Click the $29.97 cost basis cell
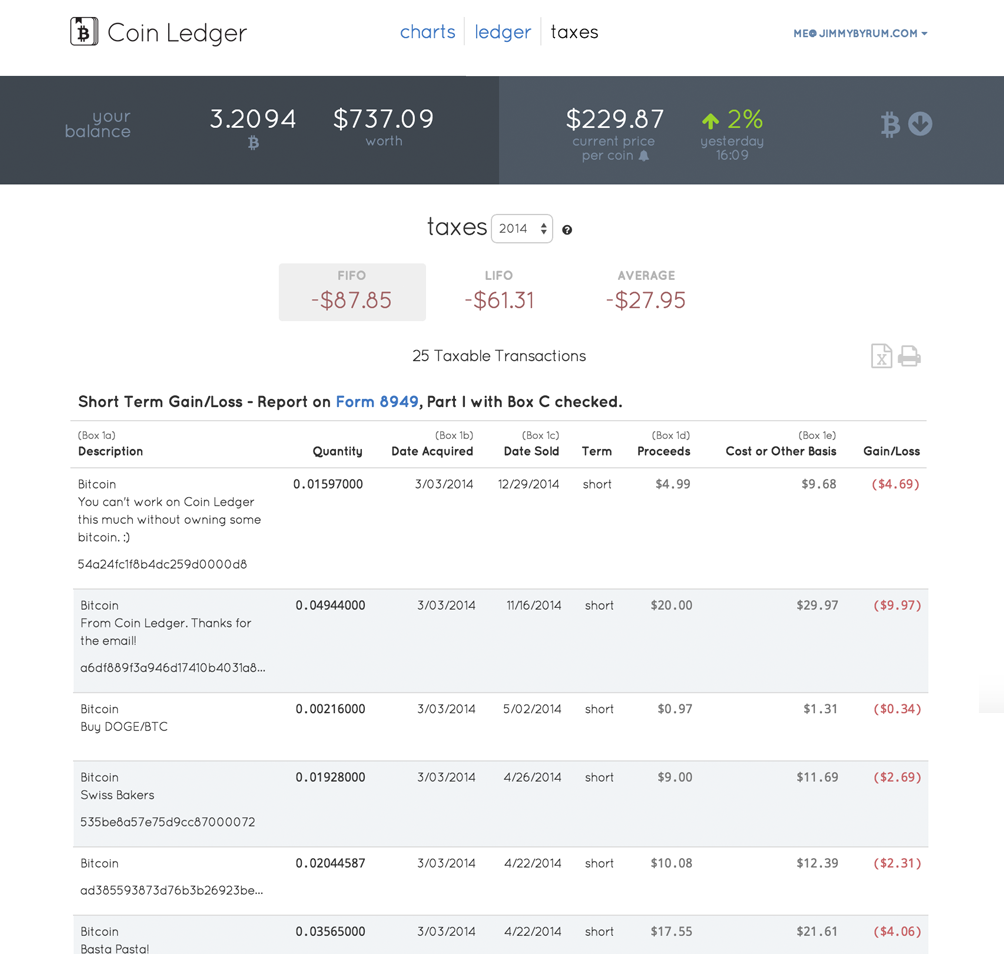This screenshot has width=1004, height=954. [x=817, y=605]
